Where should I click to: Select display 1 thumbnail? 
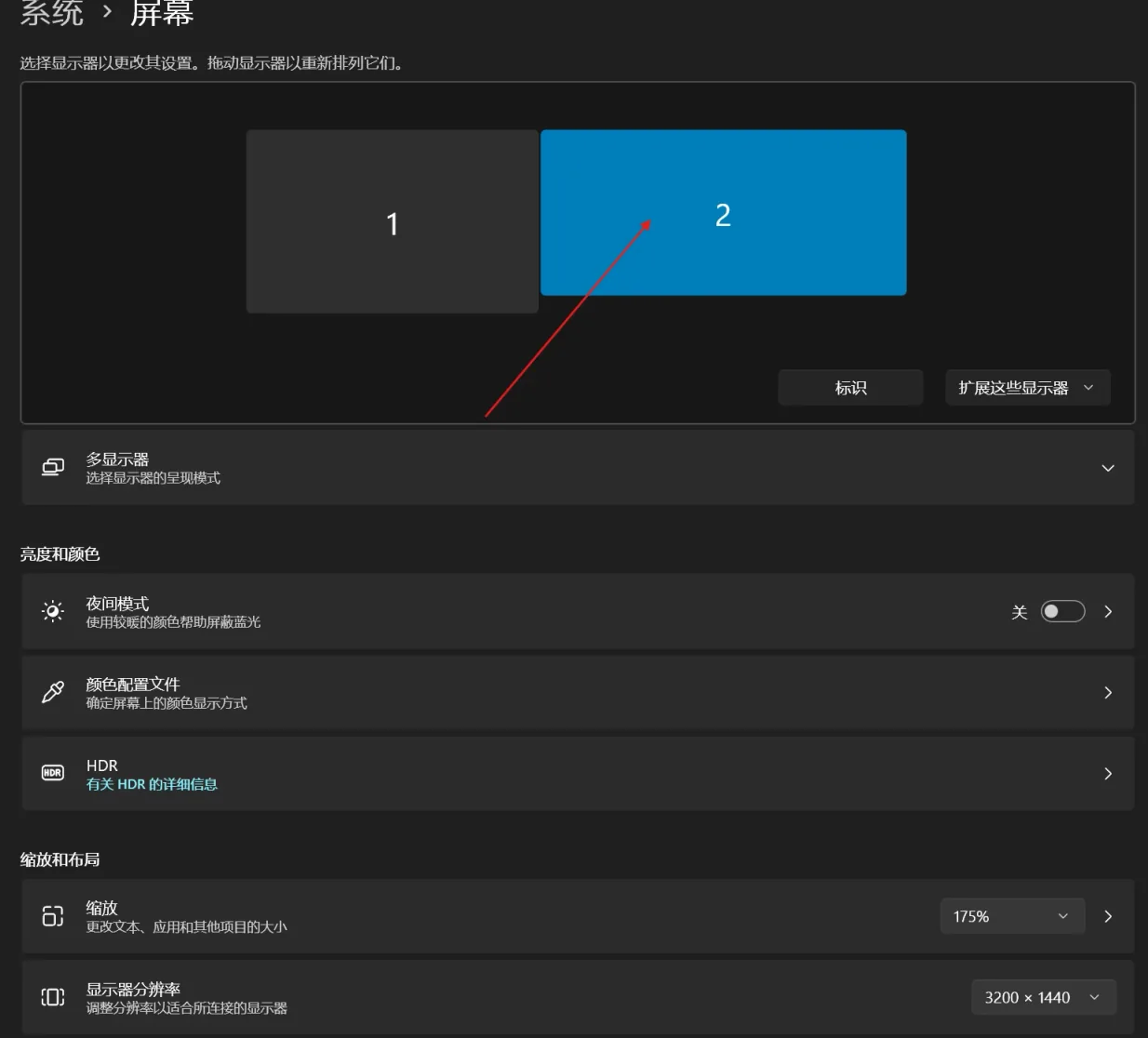pos(393,221)
